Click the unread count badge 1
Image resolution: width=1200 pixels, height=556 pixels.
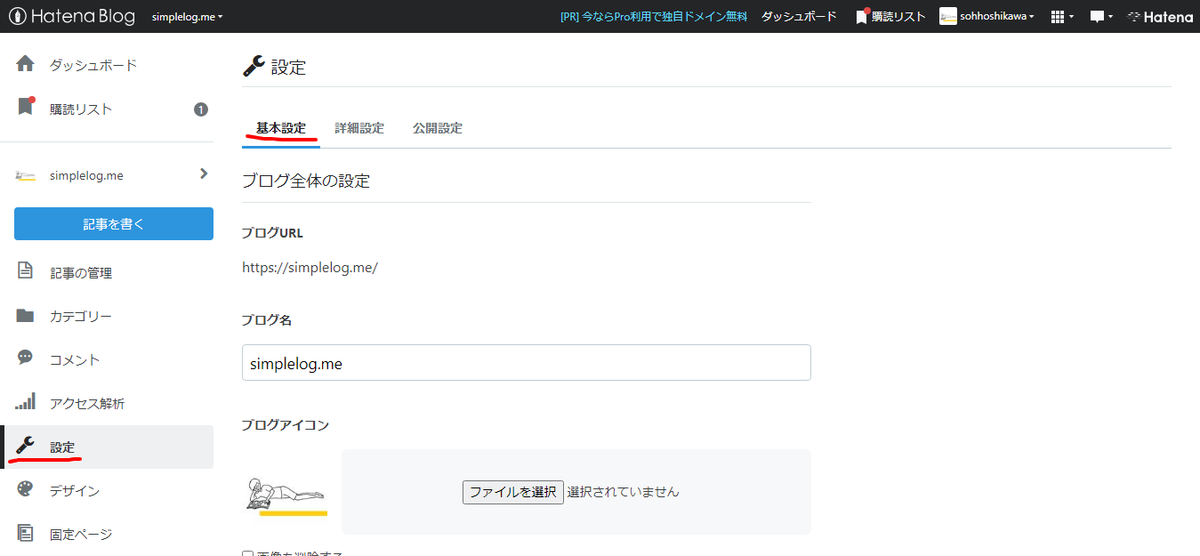point(201,109)
